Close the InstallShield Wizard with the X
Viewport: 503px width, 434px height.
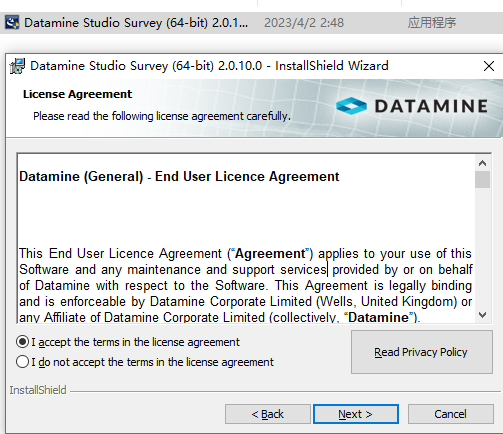coord(489,66)
